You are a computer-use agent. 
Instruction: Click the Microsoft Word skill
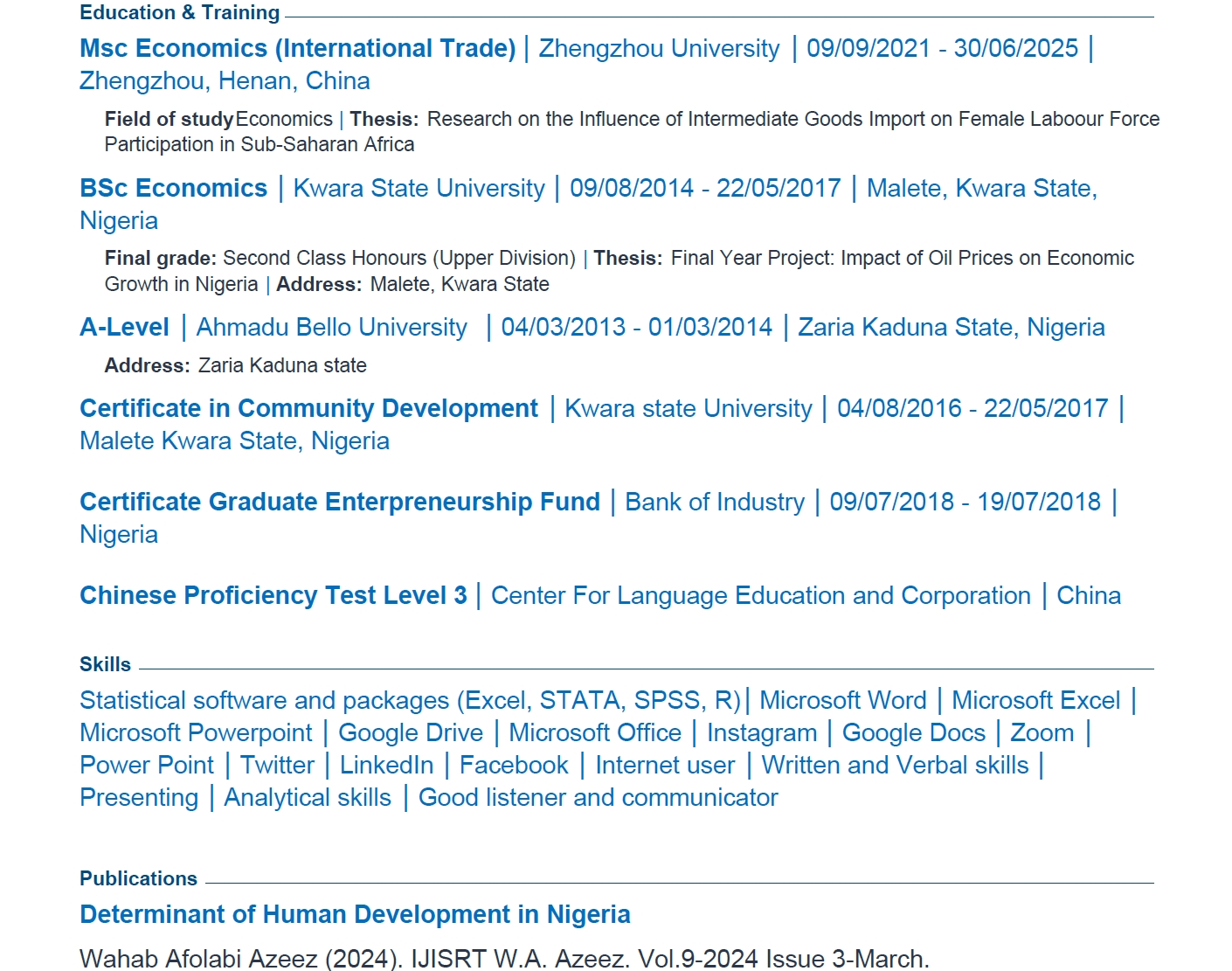[x=842, y=700]
